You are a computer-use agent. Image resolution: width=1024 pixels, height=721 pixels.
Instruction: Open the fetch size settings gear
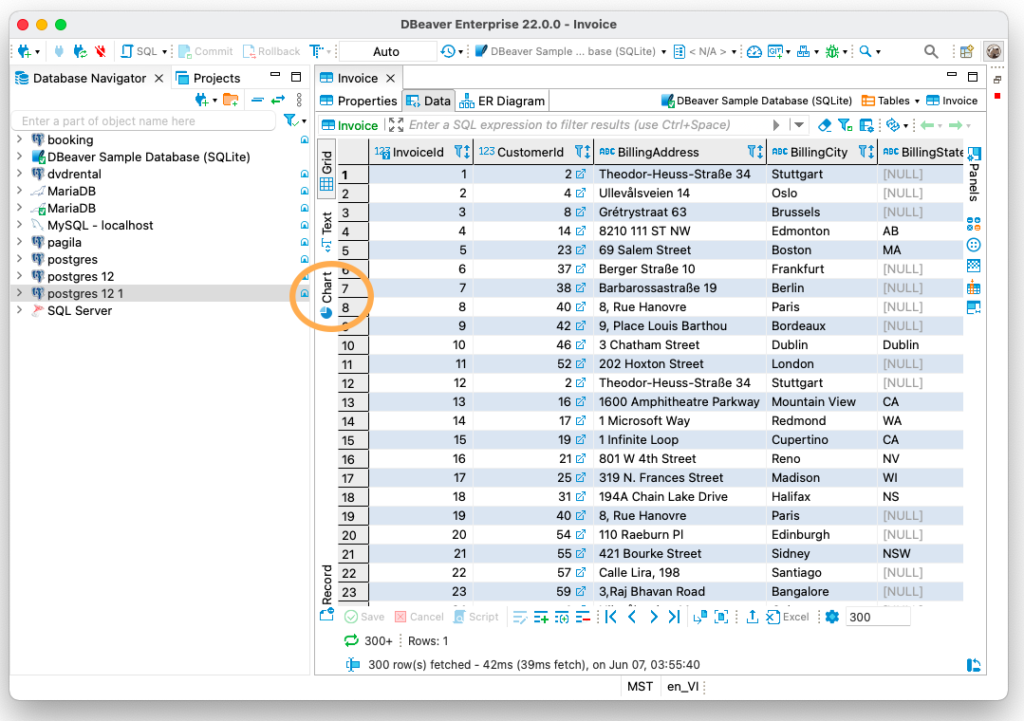(x=833, y=616)
